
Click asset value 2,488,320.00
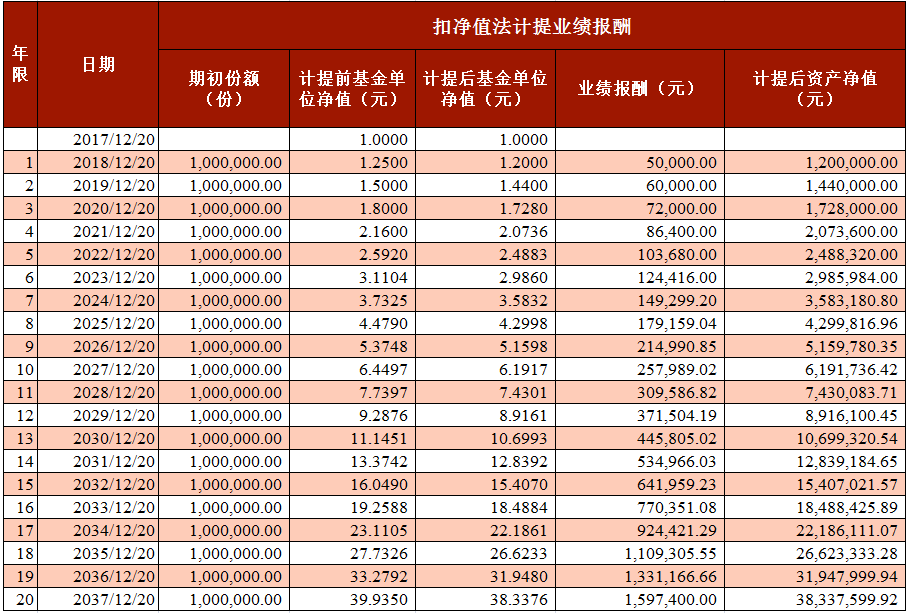point(815,255)
